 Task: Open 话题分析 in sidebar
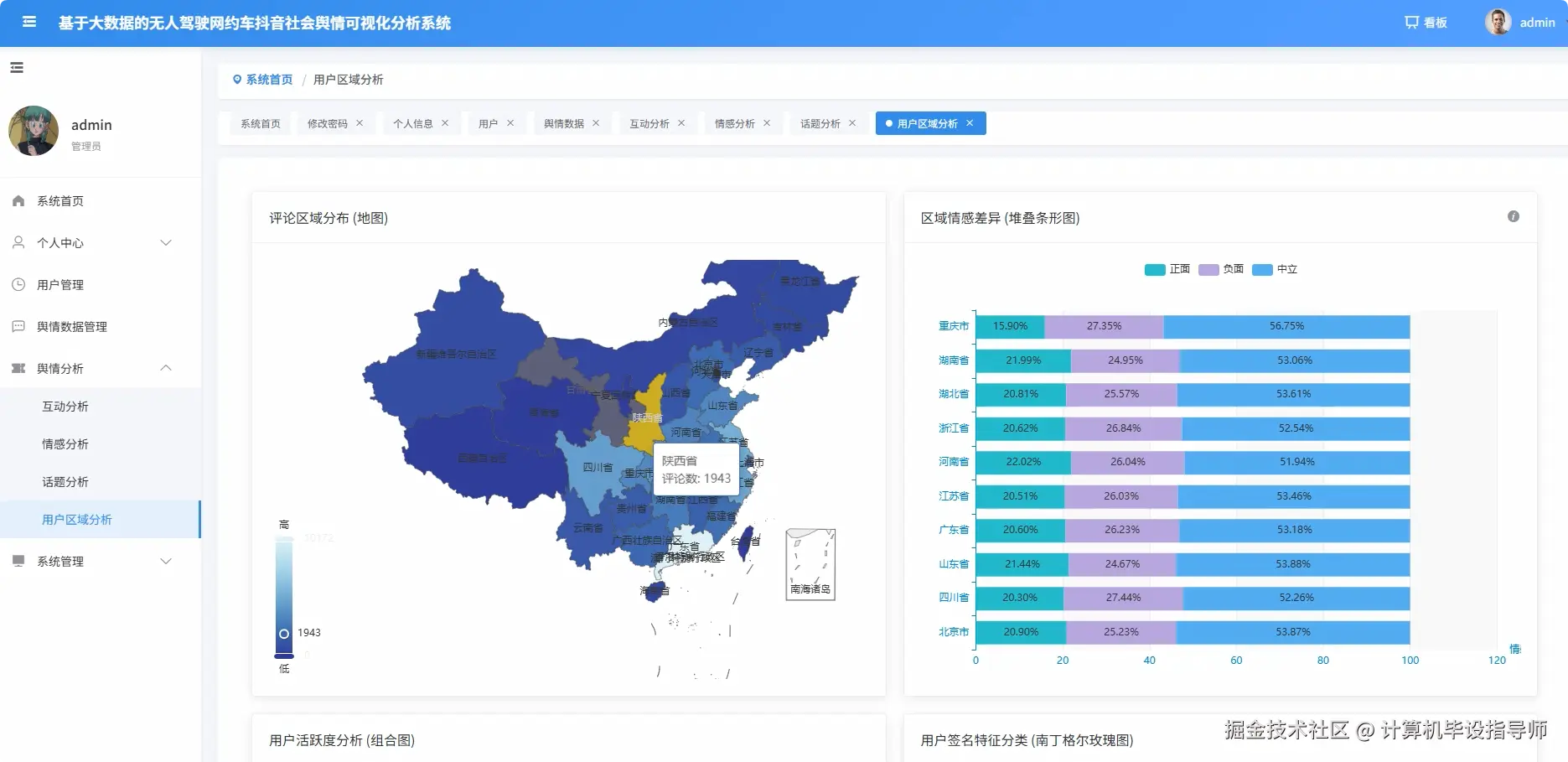click(101, 482)
